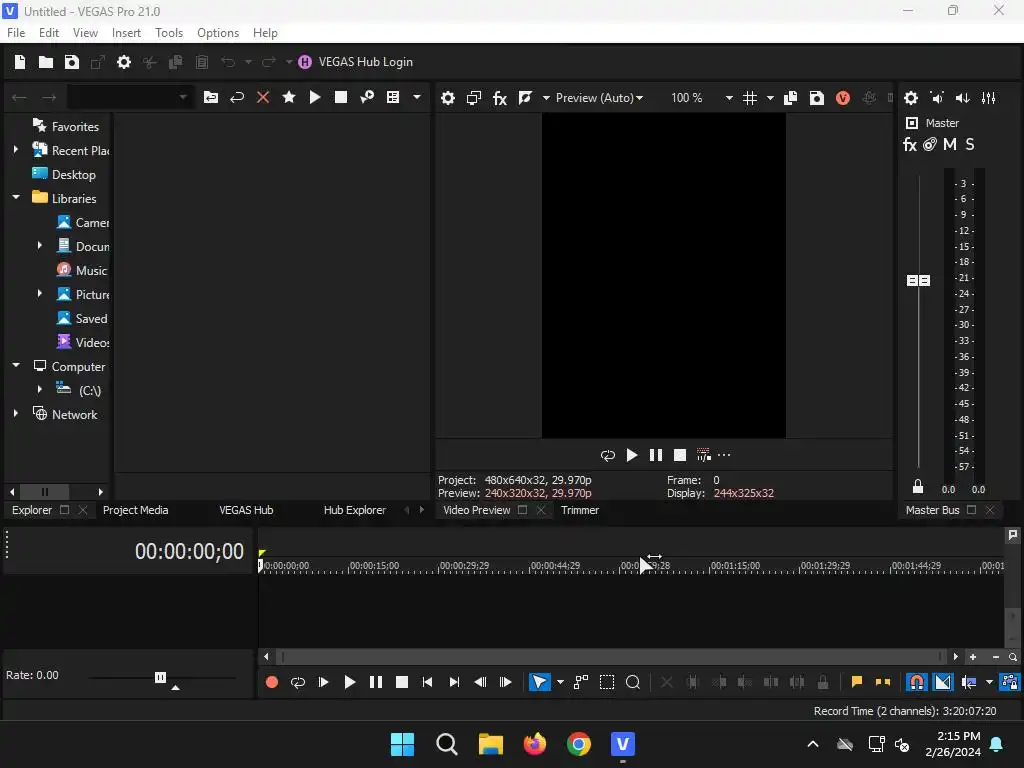This screenshot has width=1024, height=768.
Task: Switch to the Project Media tab
Action: click(136, 510)
